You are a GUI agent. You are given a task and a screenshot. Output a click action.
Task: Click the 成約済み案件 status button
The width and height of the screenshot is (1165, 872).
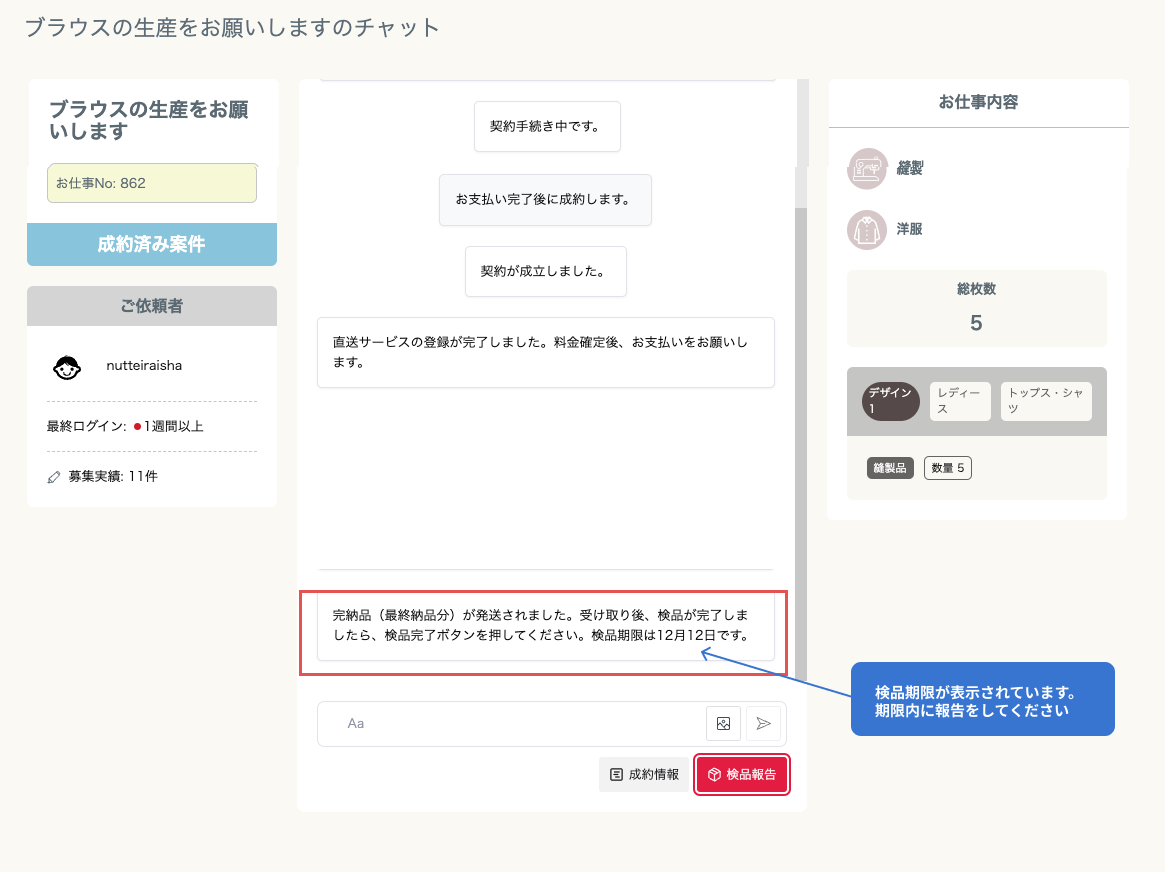(152, 244)
